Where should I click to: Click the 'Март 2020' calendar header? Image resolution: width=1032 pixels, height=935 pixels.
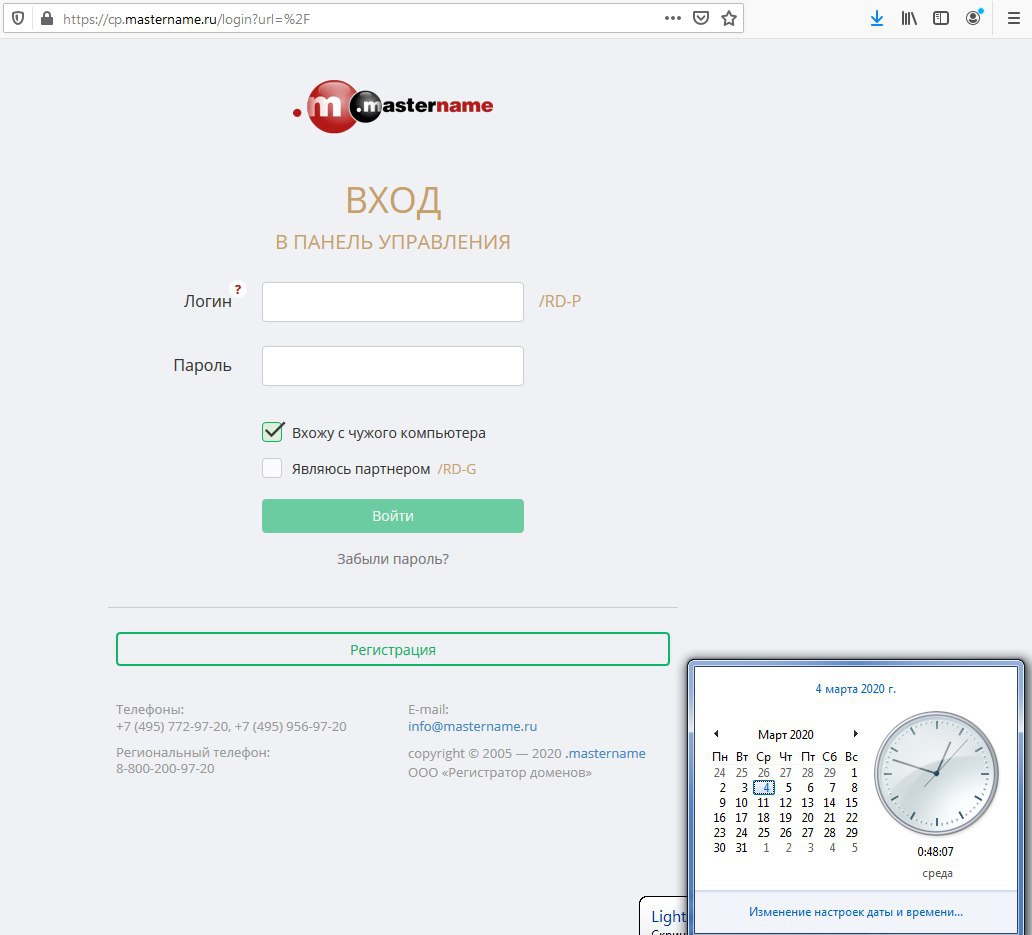pyautogui.click(x=785, y=734)
